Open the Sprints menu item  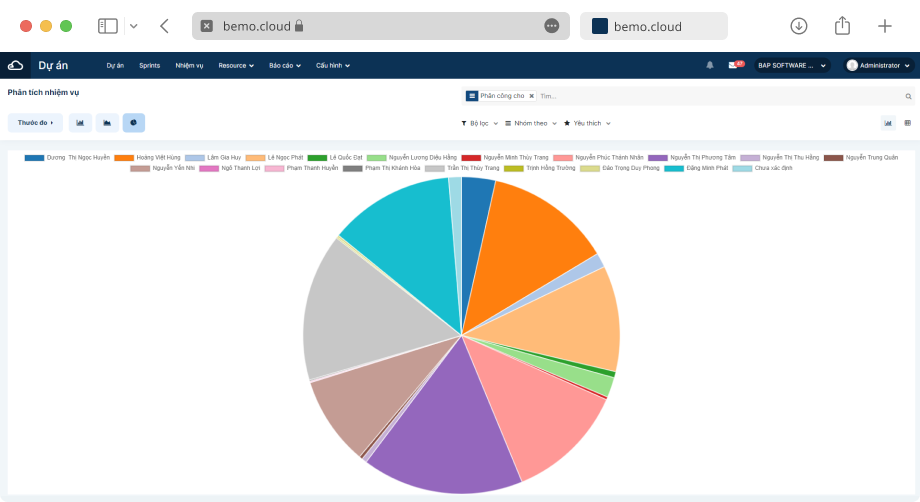pyautogui.click(x=150, y=66)
